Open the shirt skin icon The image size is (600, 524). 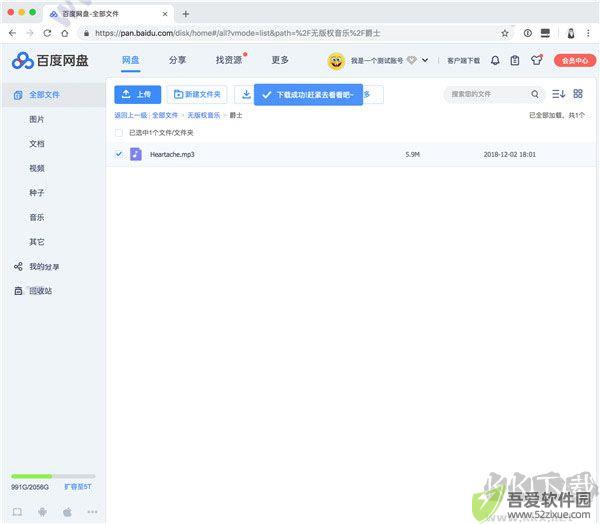tap(536, 60)
